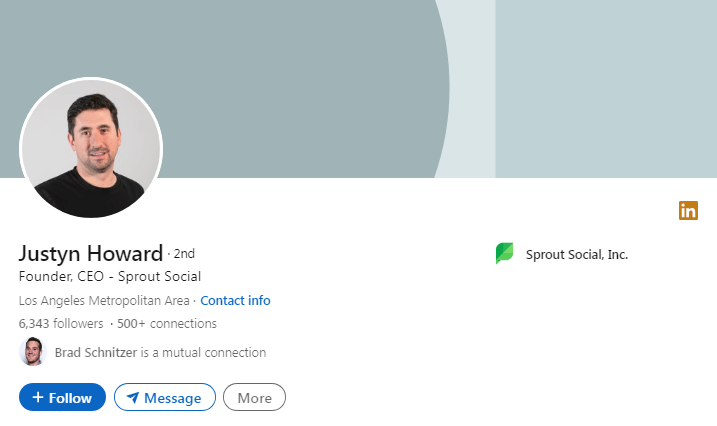The image size is (717, 426).
Task: Expand the More actions menu
Action: (254, 397)
